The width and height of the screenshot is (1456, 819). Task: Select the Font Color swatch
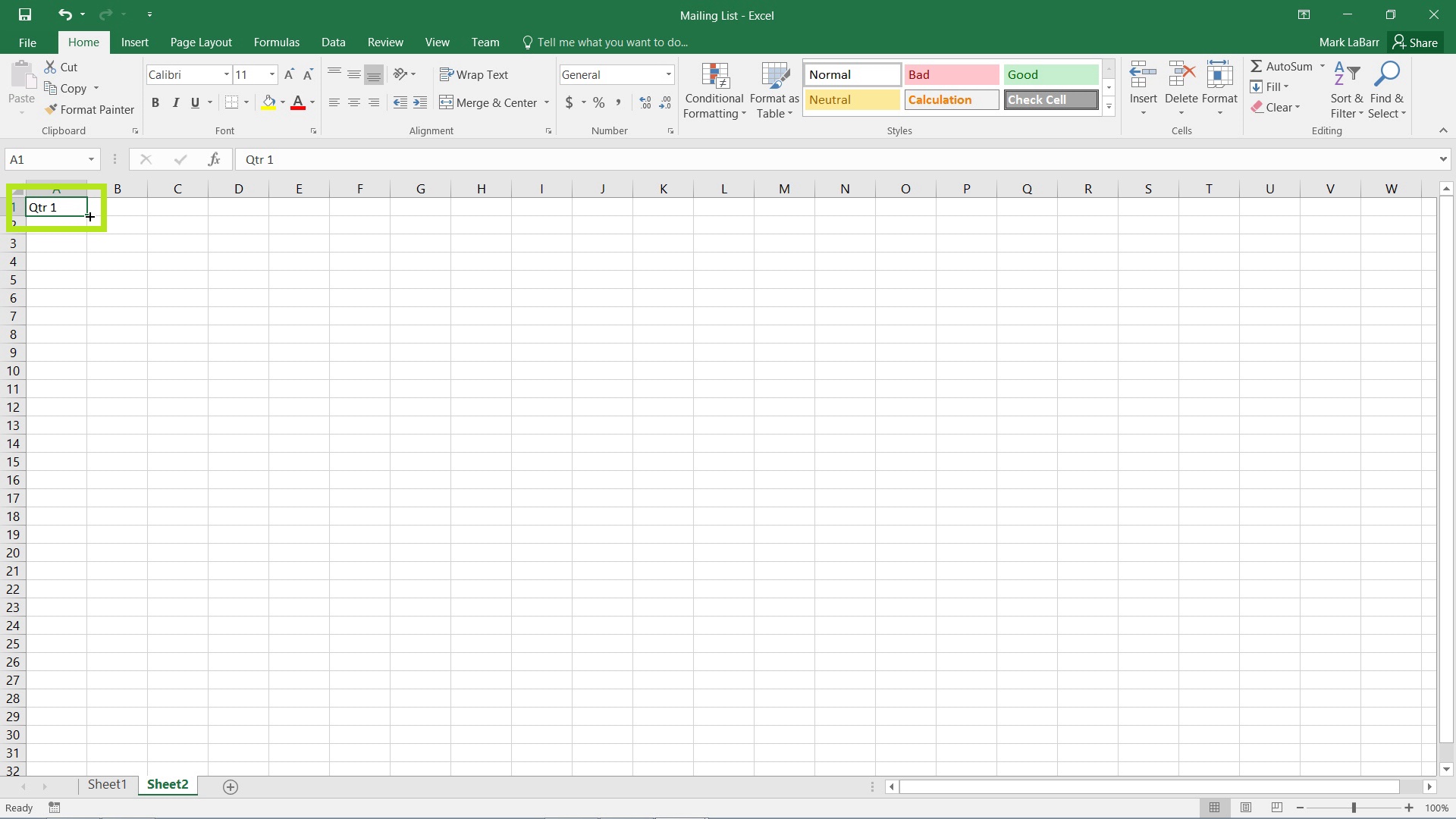coord(298,108)
